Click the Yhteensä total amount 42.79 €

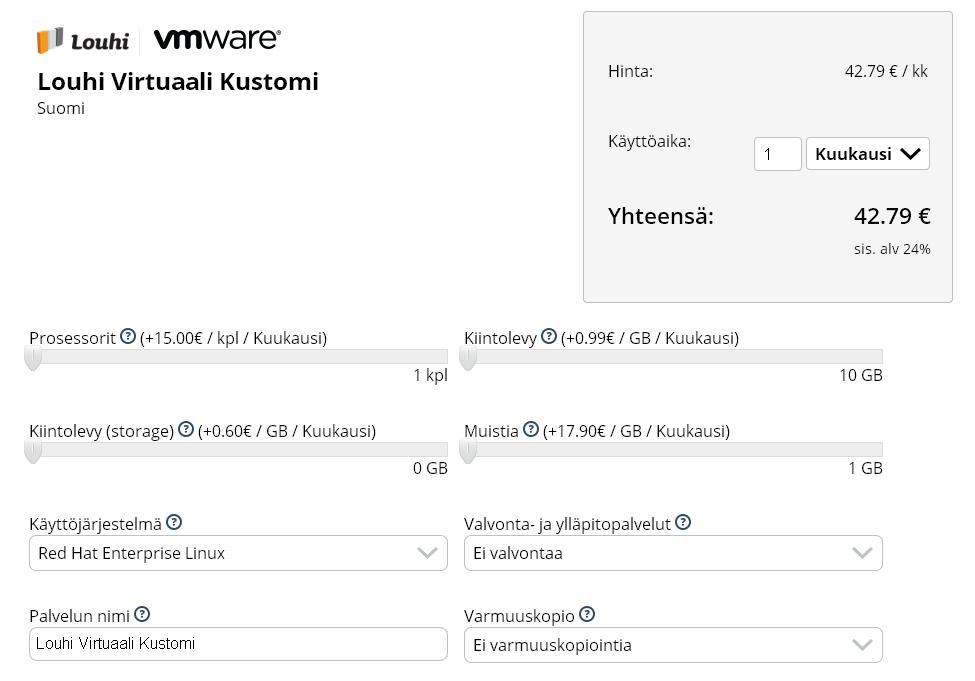coord(892,216)
